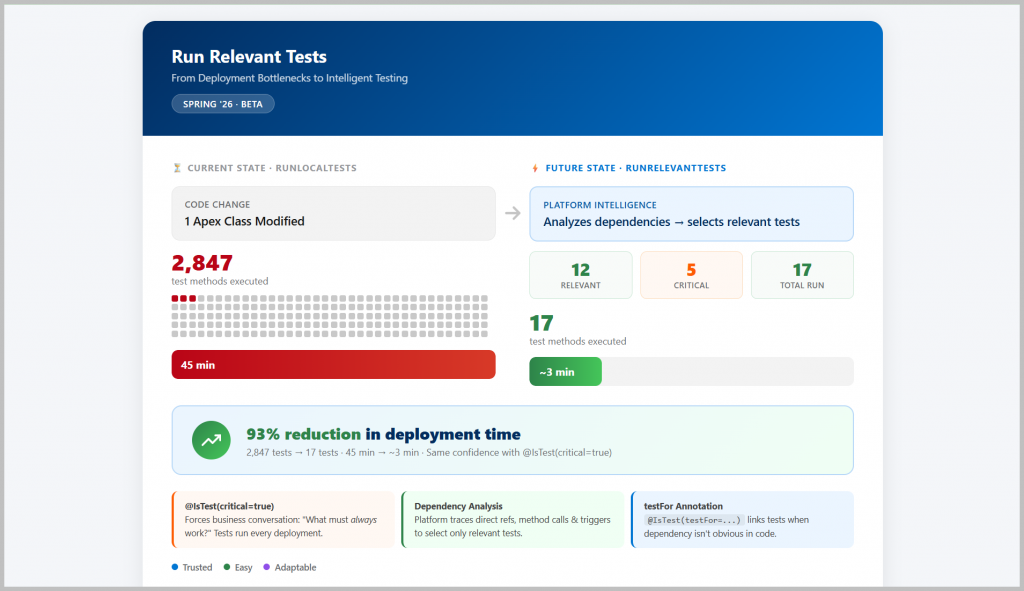The width and height of the screenshot is (1024, 591).
Task: Click the red dots in the test grid
Action: 184,298
